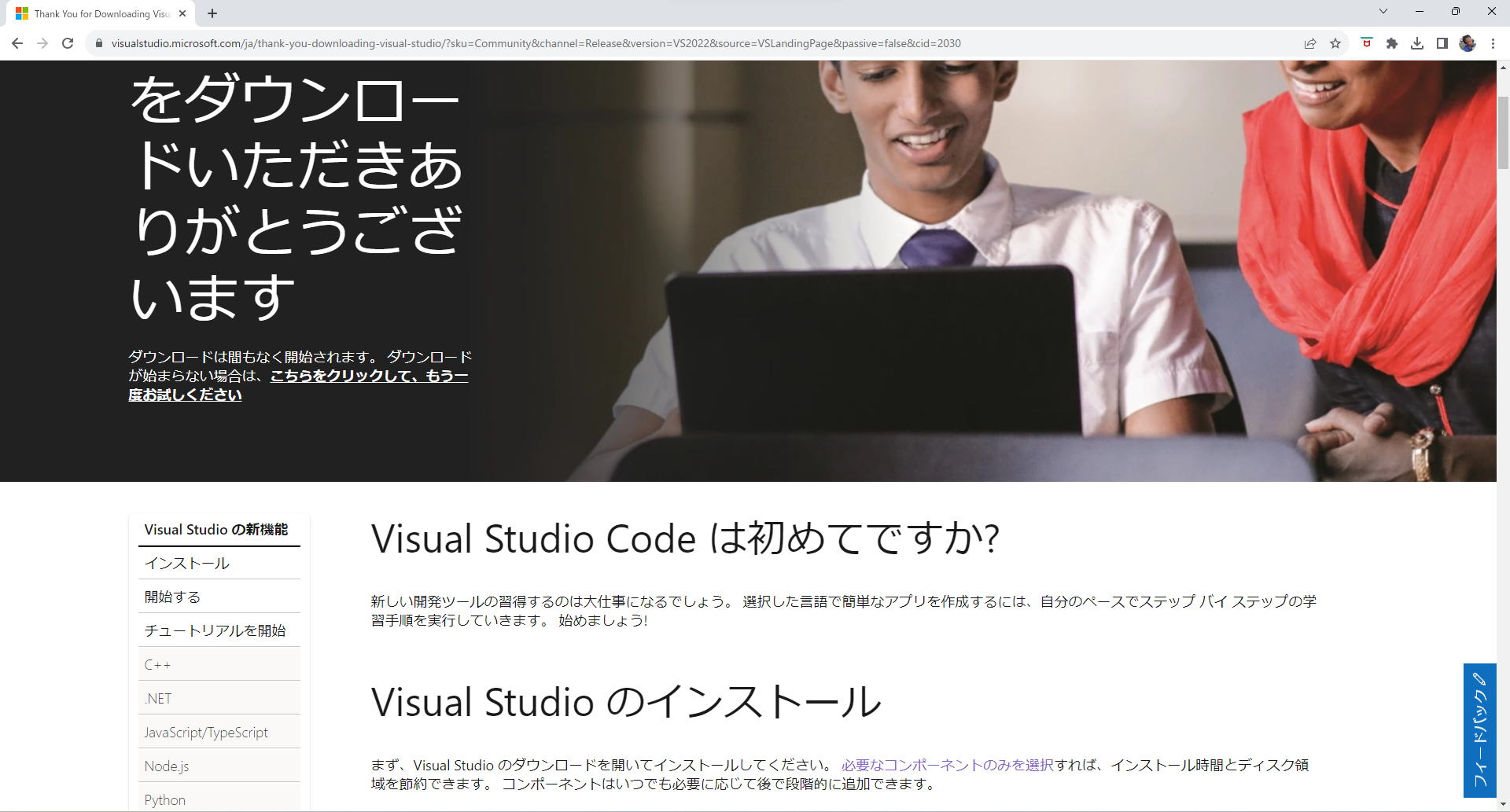Click the browser forward arrow
This screenshot has height=812, width=1510.
(42, 43)
